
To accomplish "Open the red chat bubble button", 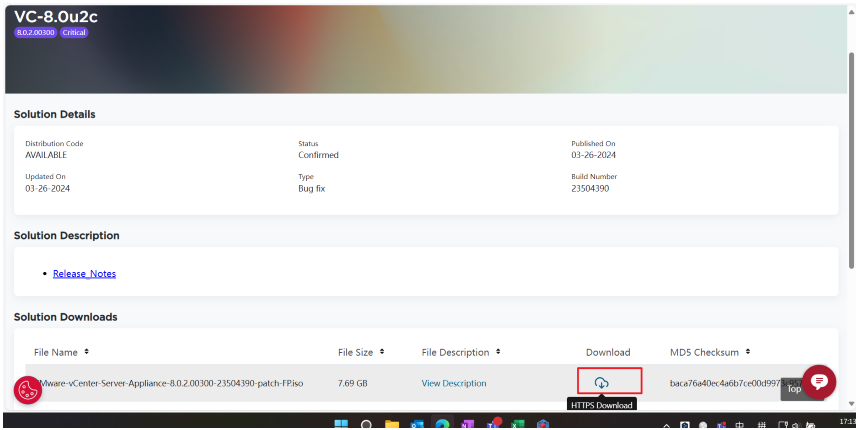I will coord(819,381).
